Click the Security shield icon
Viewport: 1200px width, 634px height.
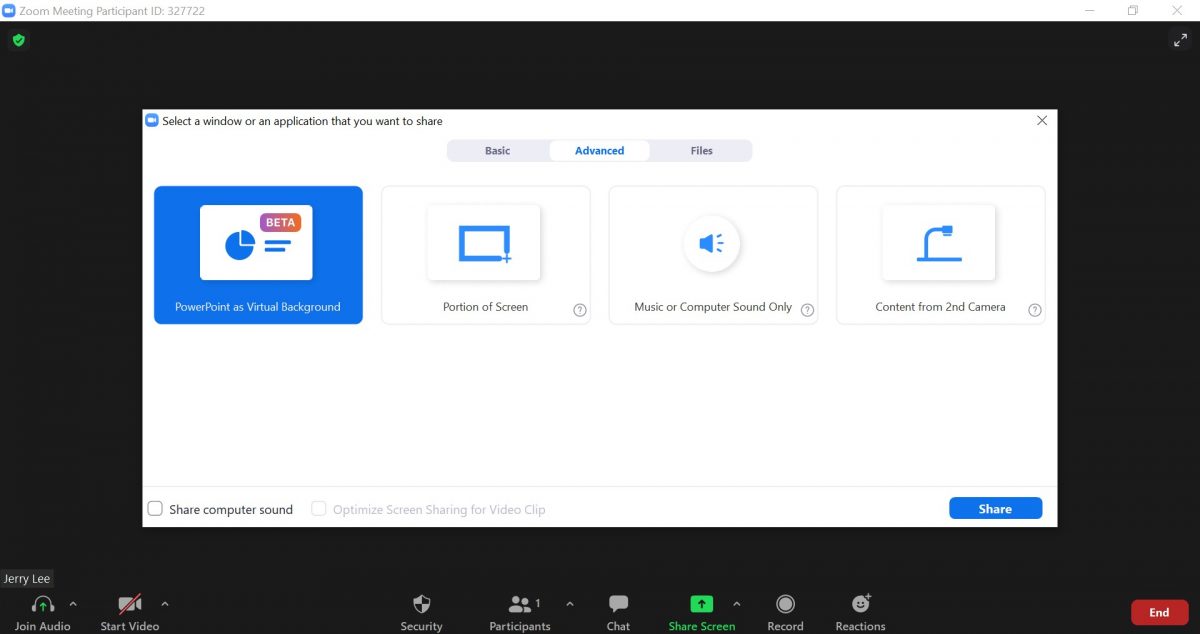(x=421, y=604)
